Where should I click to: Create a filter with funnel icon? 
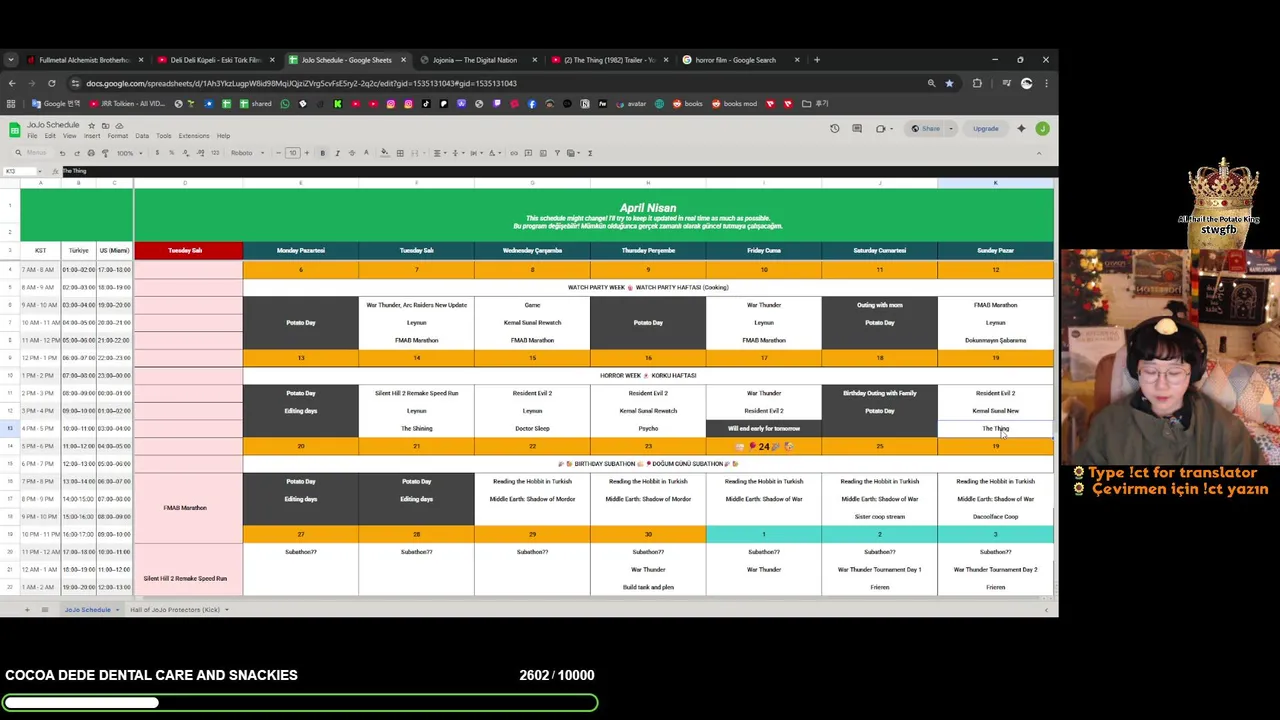(557, 153)
